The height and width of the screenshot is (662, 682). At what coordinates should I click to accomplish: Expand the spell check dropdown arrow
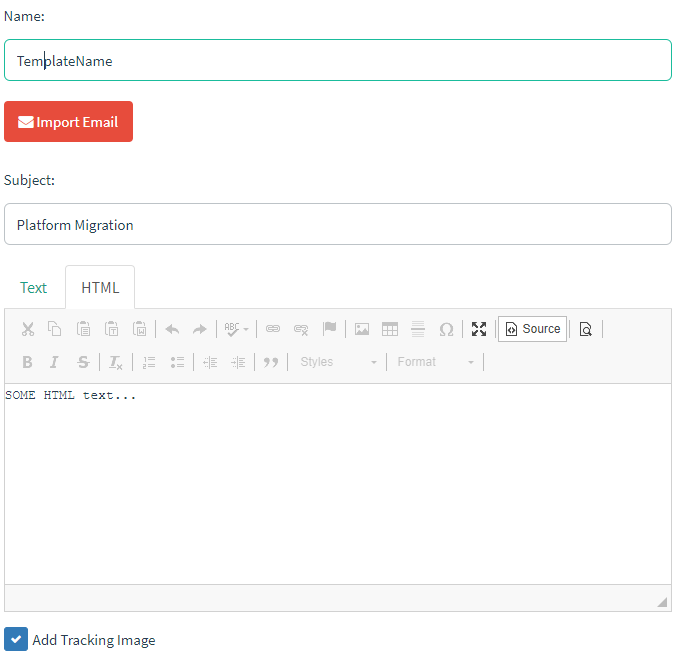(246, 329)
